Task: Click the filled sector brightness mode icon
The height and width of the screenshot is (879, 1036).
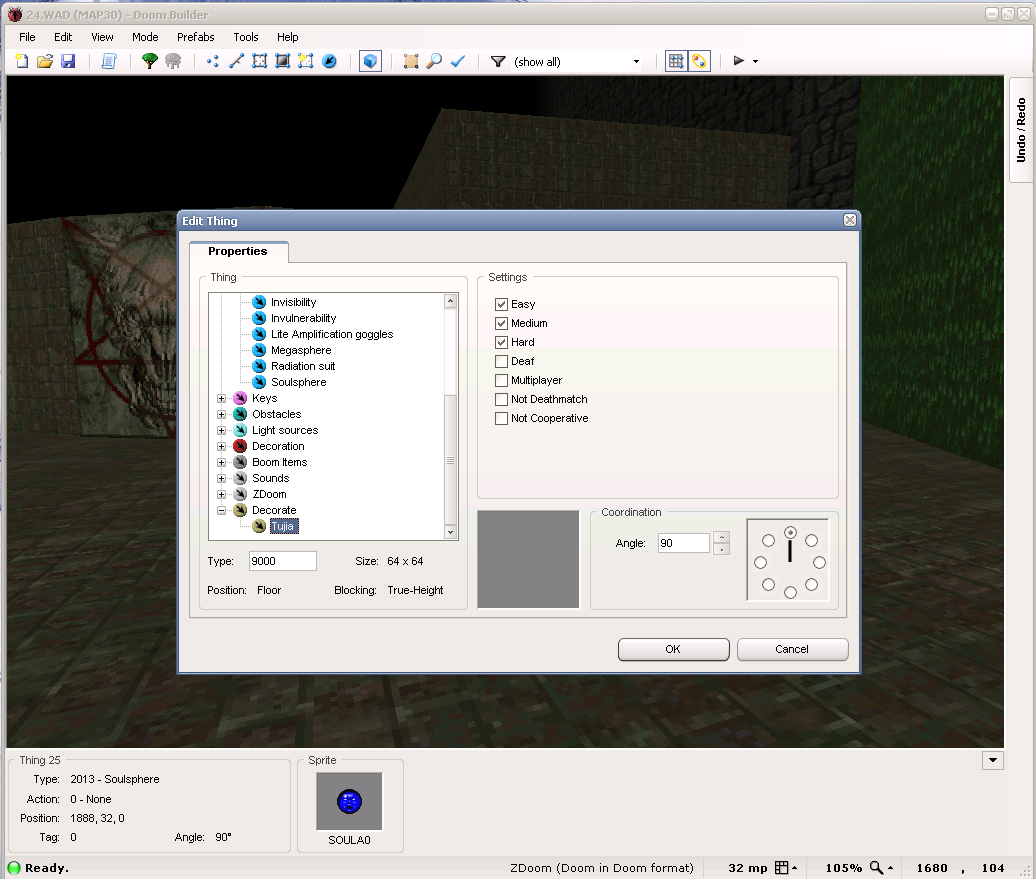Action: coord(283,61)
